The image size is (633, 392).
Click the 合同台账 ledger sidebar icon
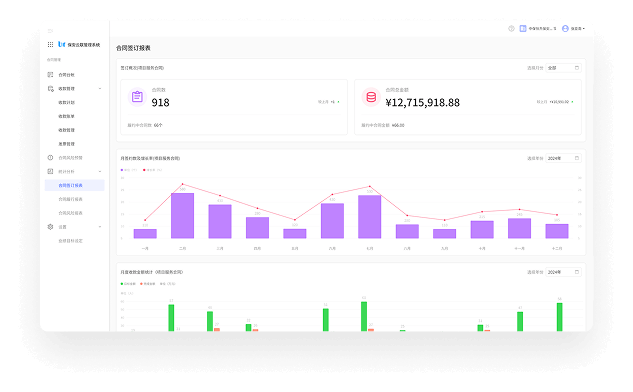[x=50, y=75]
